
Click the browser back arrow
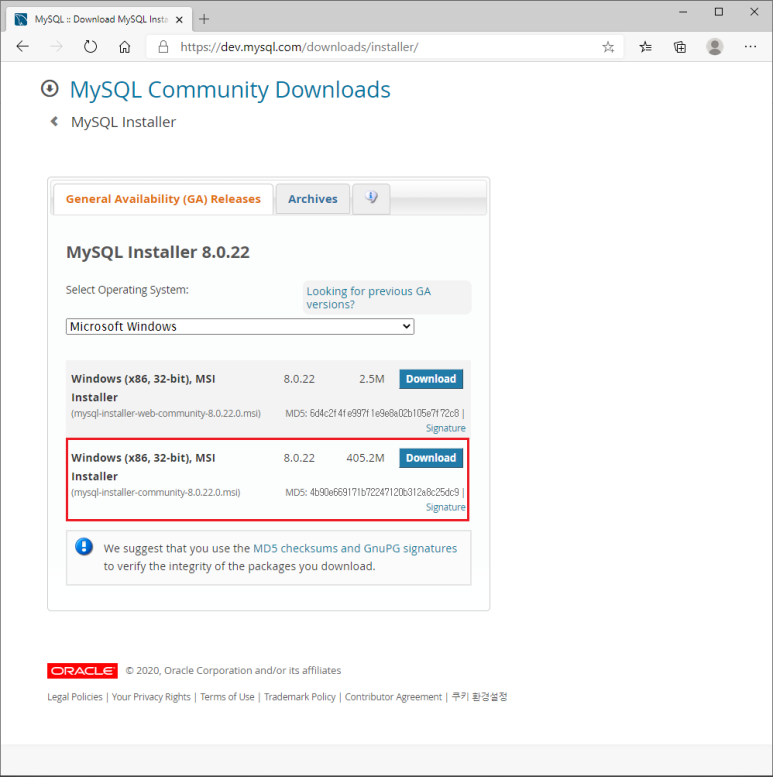(23, 47)
